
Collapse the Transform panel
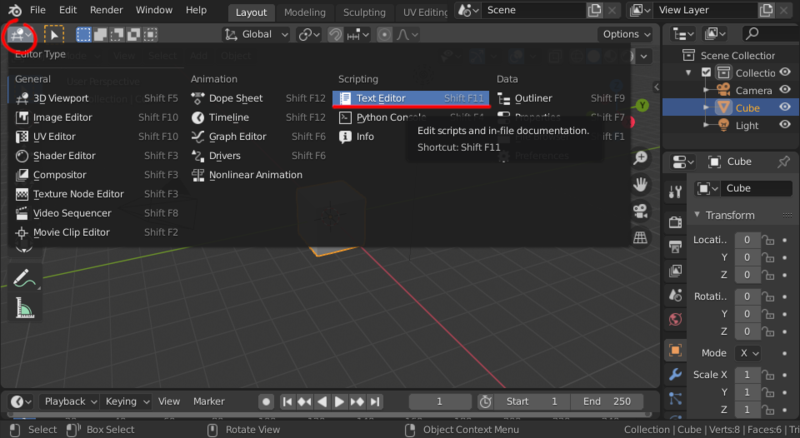coord(697,215)
